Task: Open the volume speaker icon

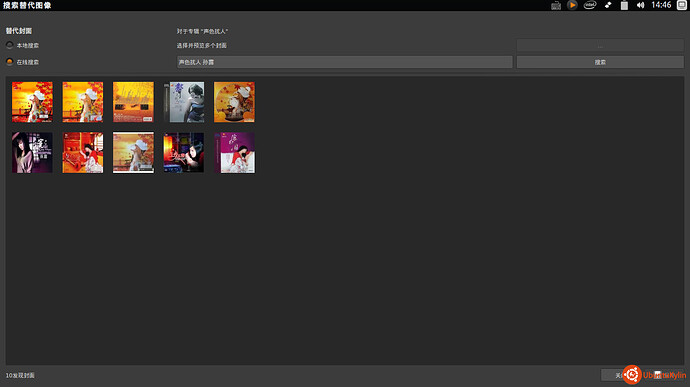Action: (640, 5)
